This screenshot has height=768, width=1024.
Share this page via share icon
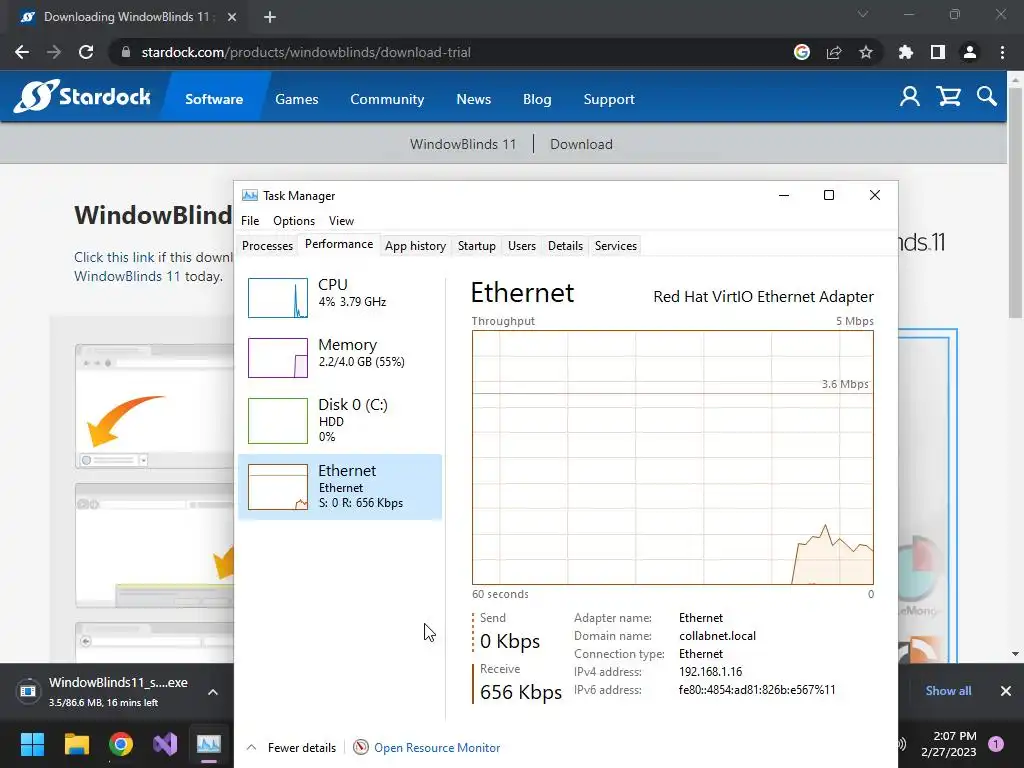(834, 52)
